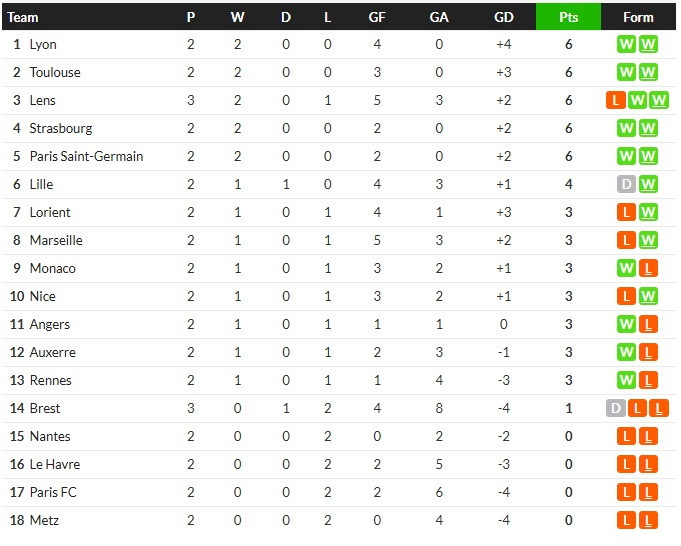
Task: Click the Nantes team name
Action: coord(50,437)
